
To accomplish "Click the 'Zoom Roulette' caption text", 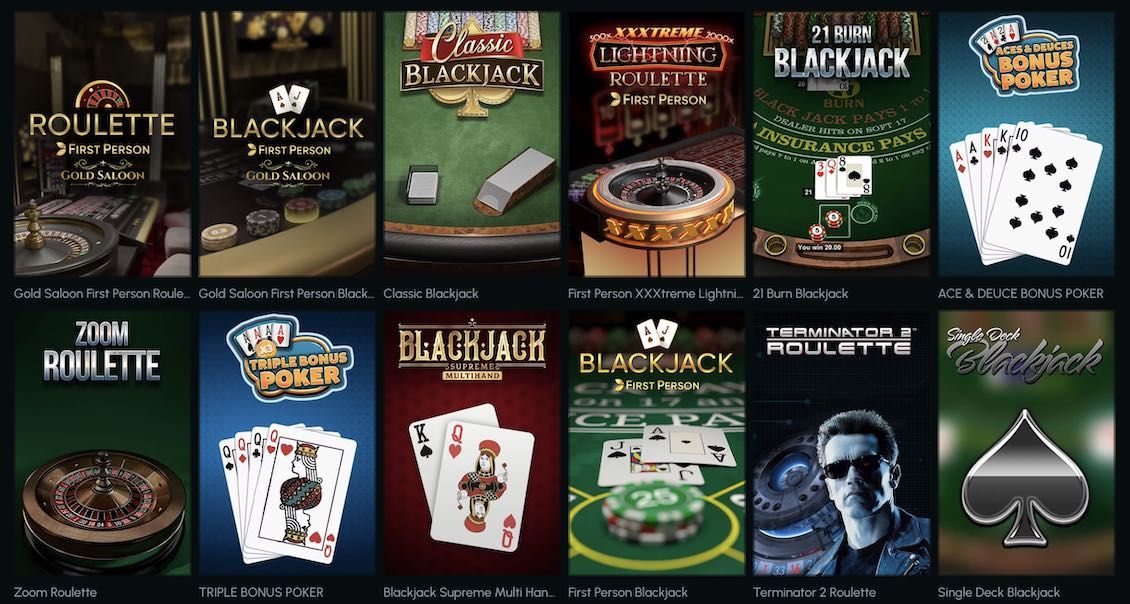I will [x=55, y=592].
